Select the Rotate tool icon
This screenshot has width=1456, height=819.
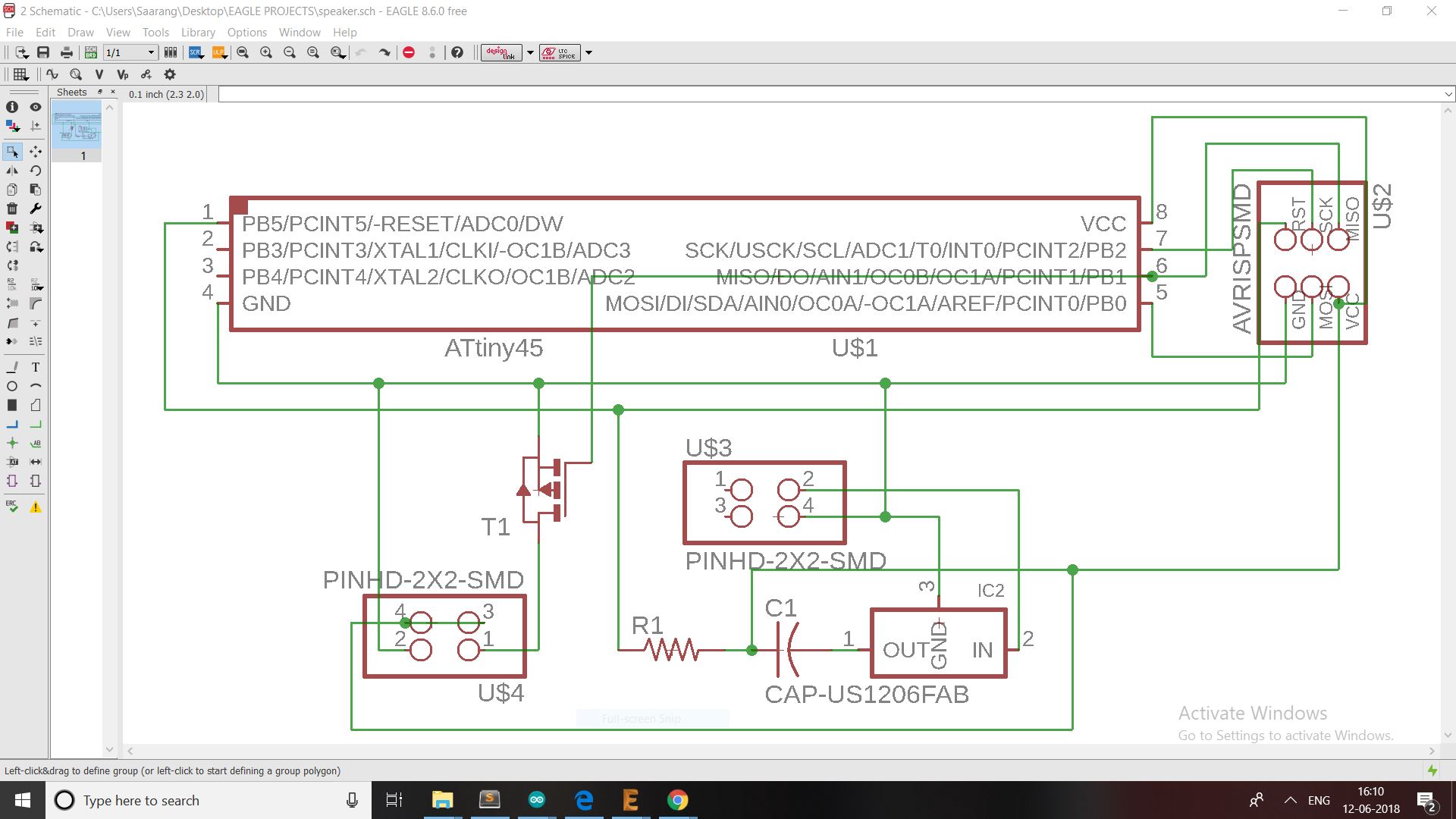click(36, 170)
